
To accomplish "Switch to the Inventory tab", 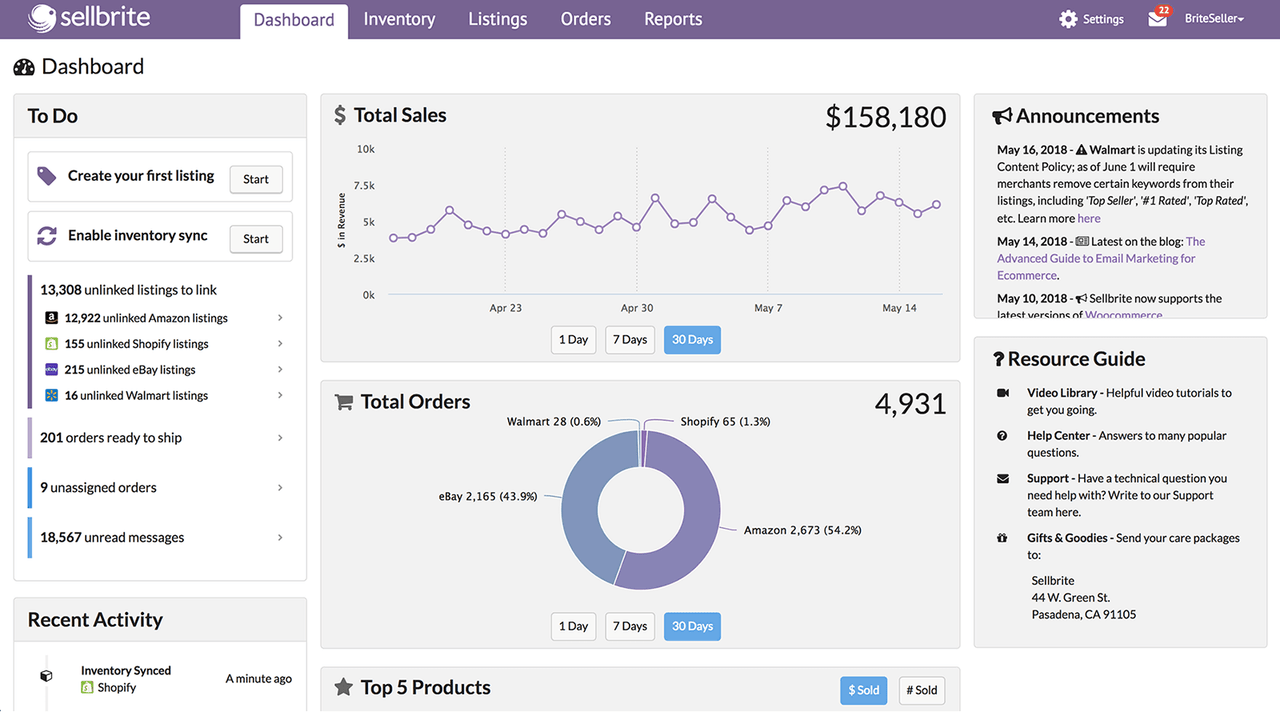I will [399, 18].
